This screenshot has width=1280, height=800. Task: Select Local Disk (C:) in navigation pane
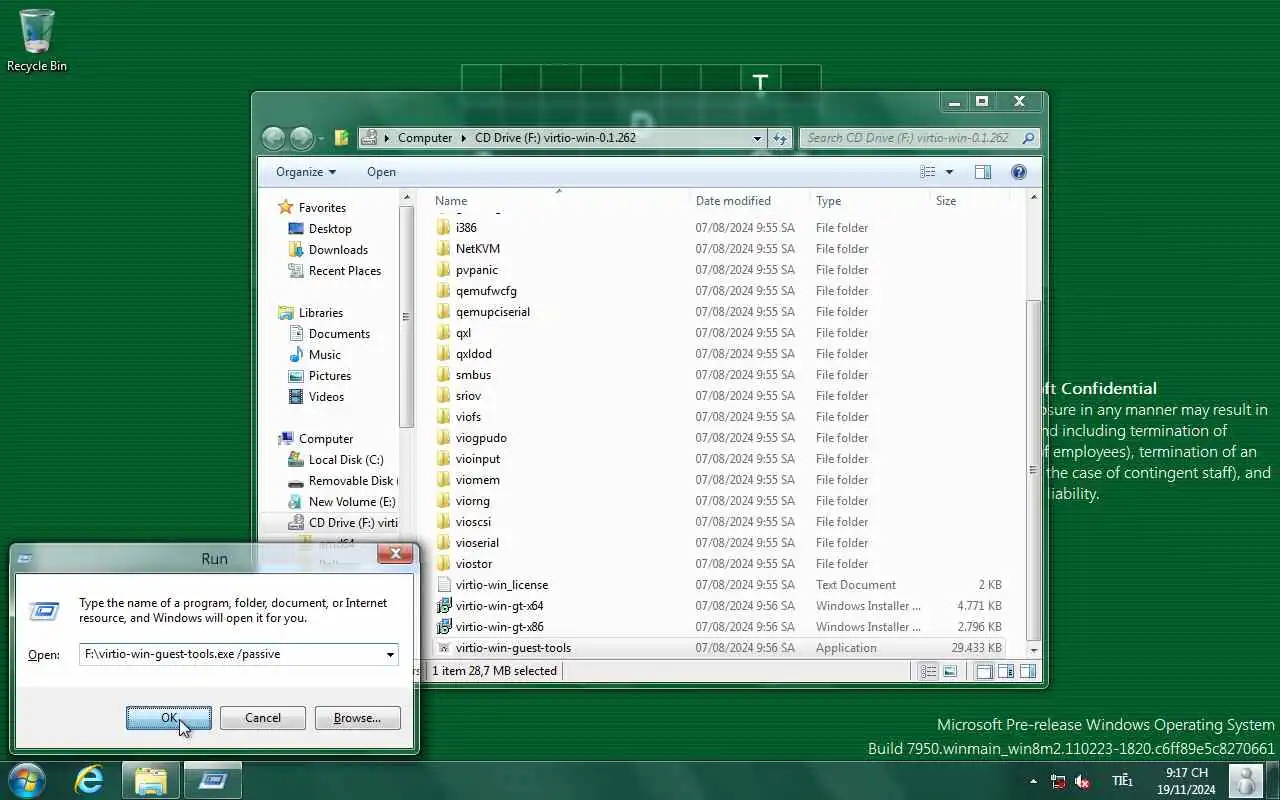point(346,460)
